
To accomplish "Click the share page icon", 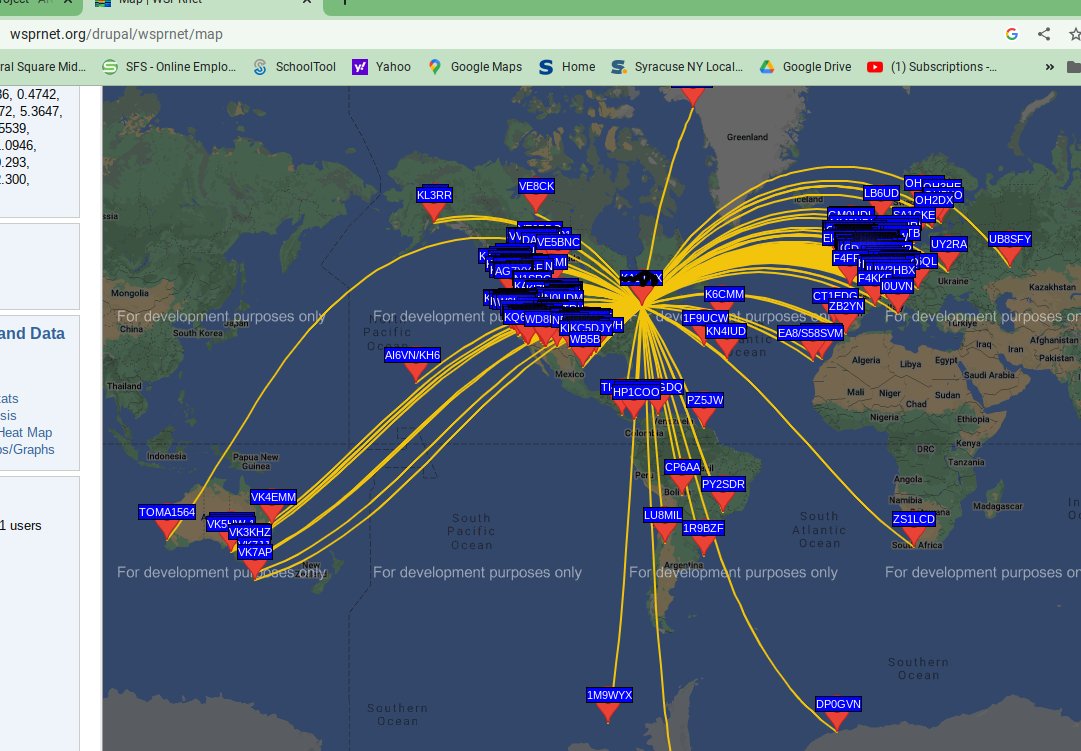I will pos(1044,34).
